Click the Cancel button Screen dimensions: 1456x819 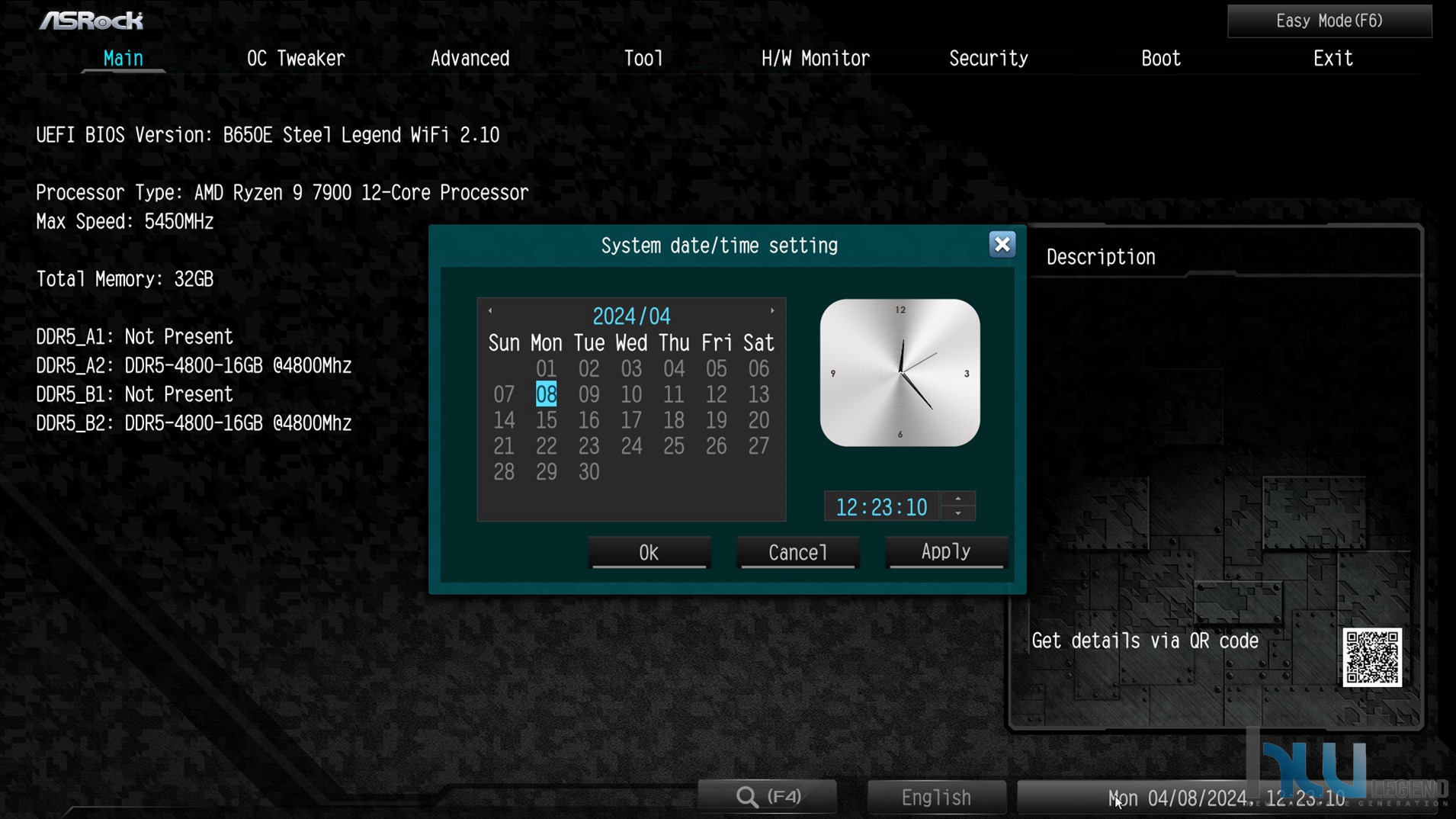click(797, 552)
